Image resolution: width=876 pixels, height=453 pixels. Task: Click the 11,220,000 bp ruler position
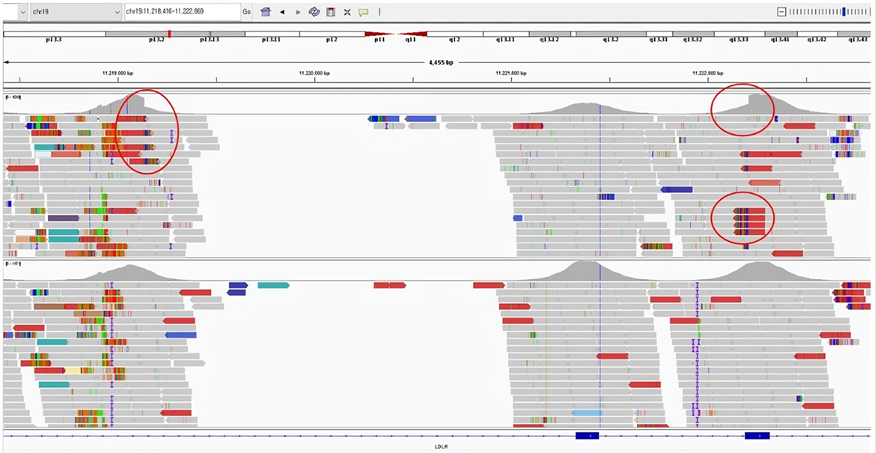(315, 73)
